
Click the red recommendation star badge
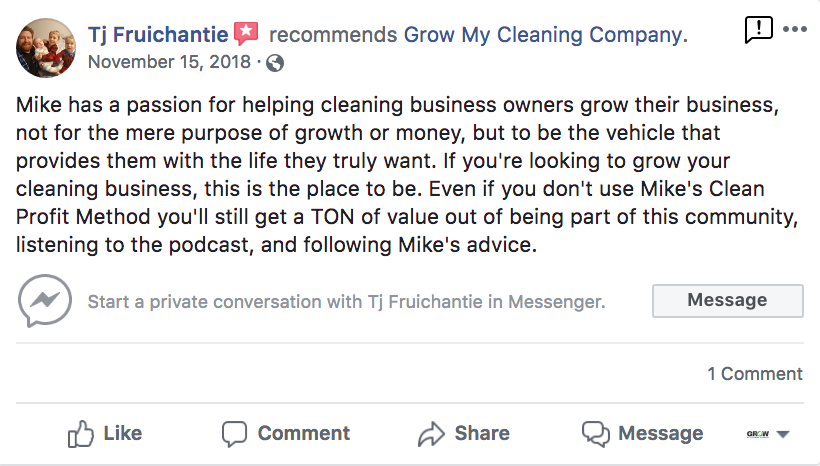pos(246,35)
